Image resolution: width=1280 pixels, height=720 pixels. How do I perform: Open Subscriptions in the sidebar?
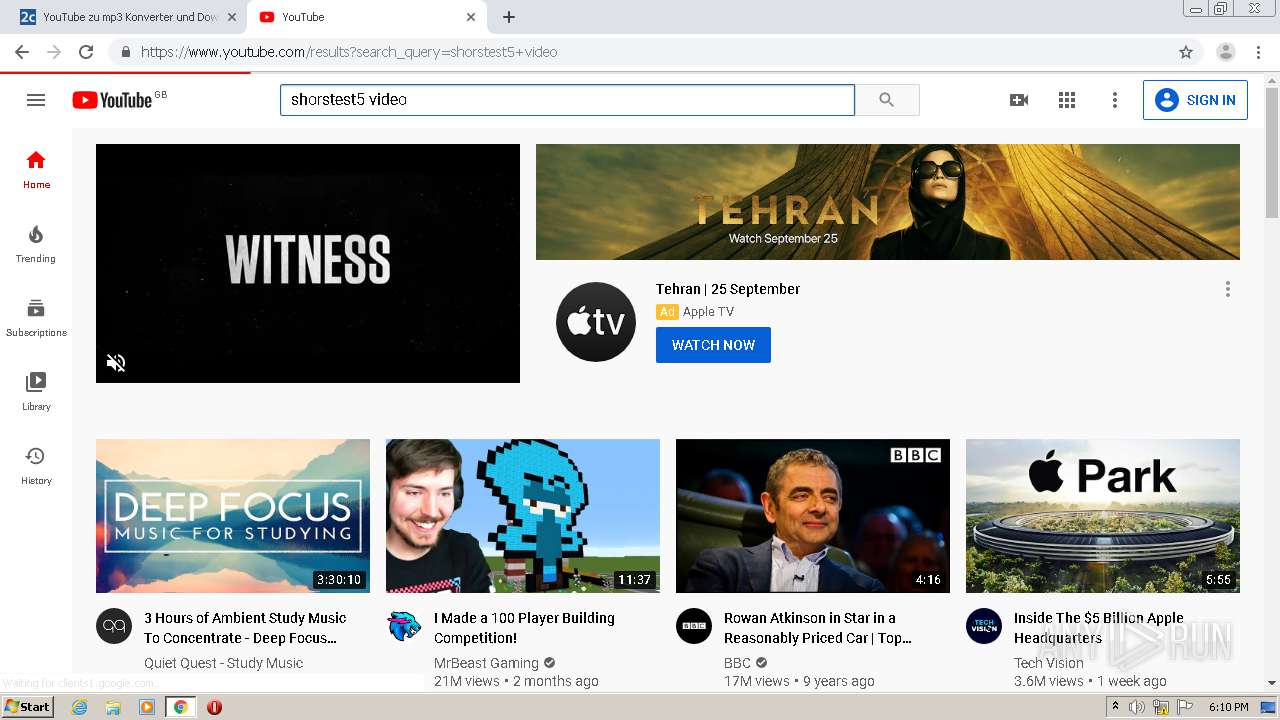(36, 317)
